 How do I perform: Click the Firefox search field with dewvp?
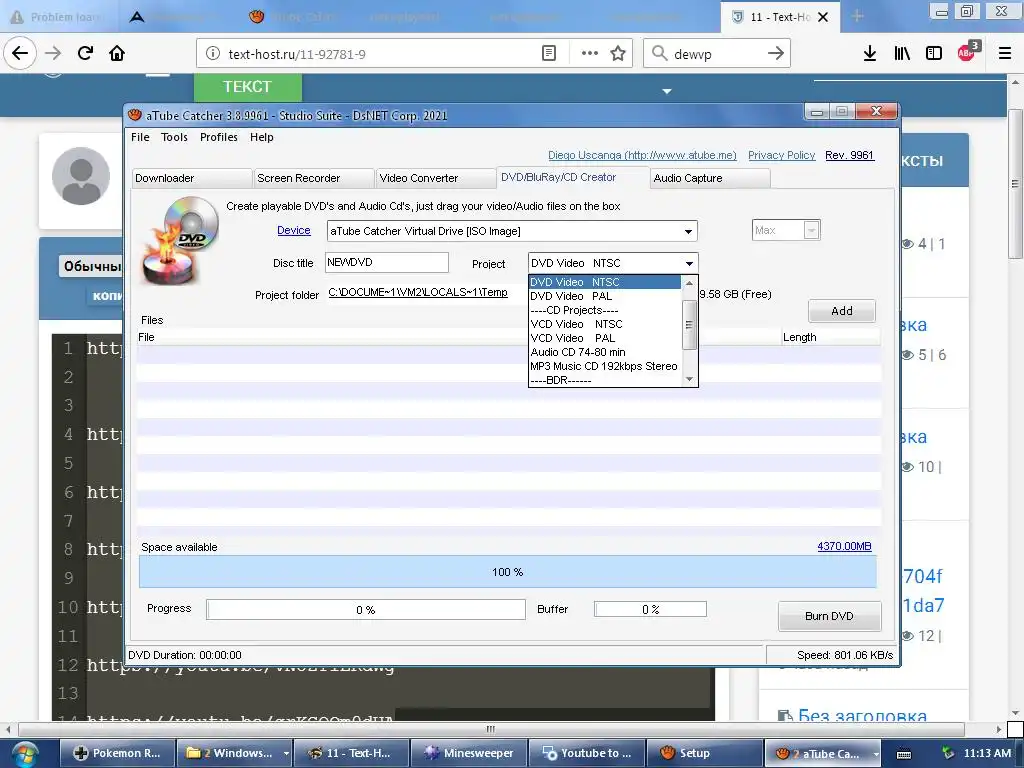[715, 54]
